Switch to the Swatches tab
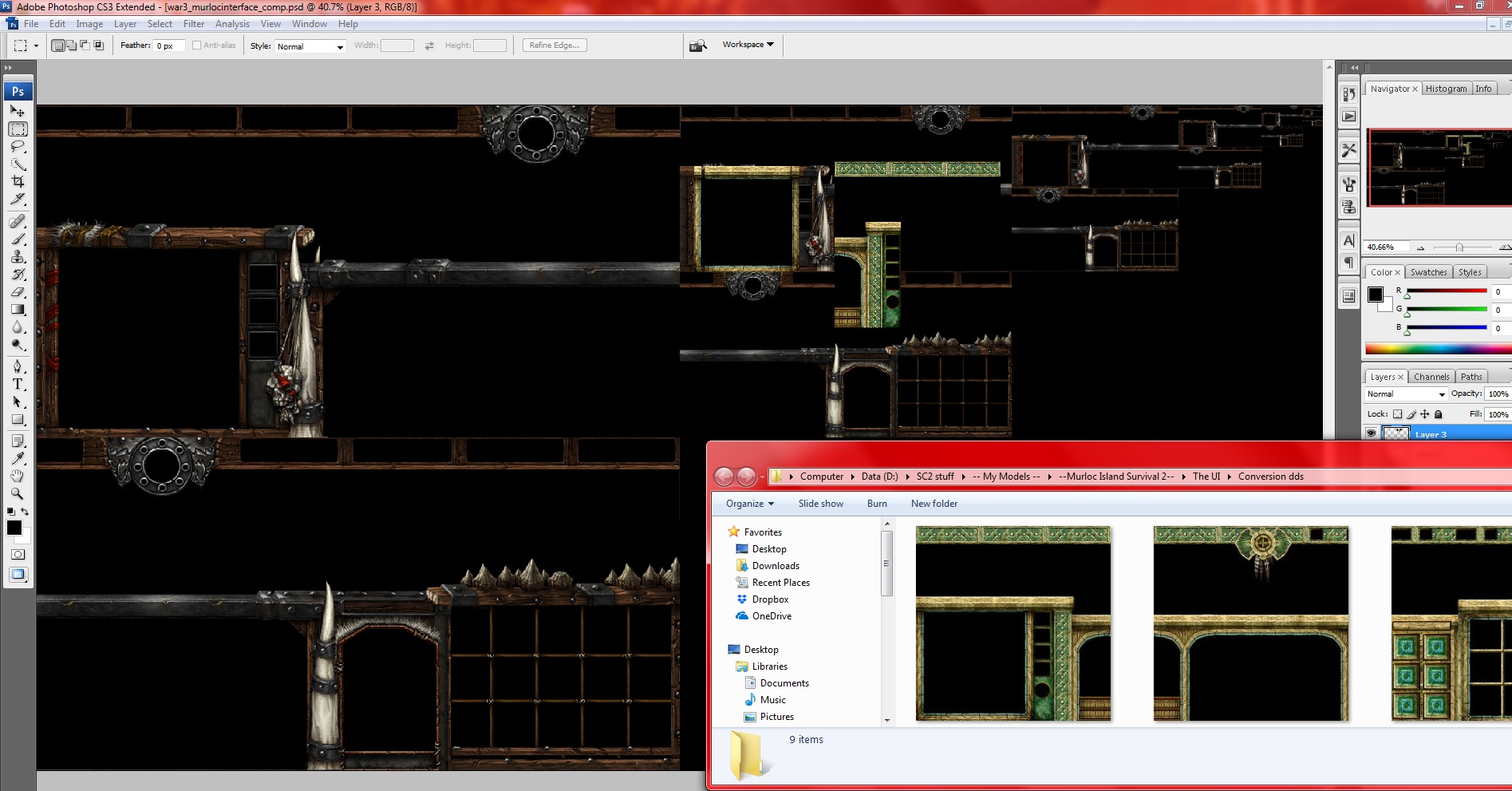The image size is (1512, 791). [x=1428, y=272]
